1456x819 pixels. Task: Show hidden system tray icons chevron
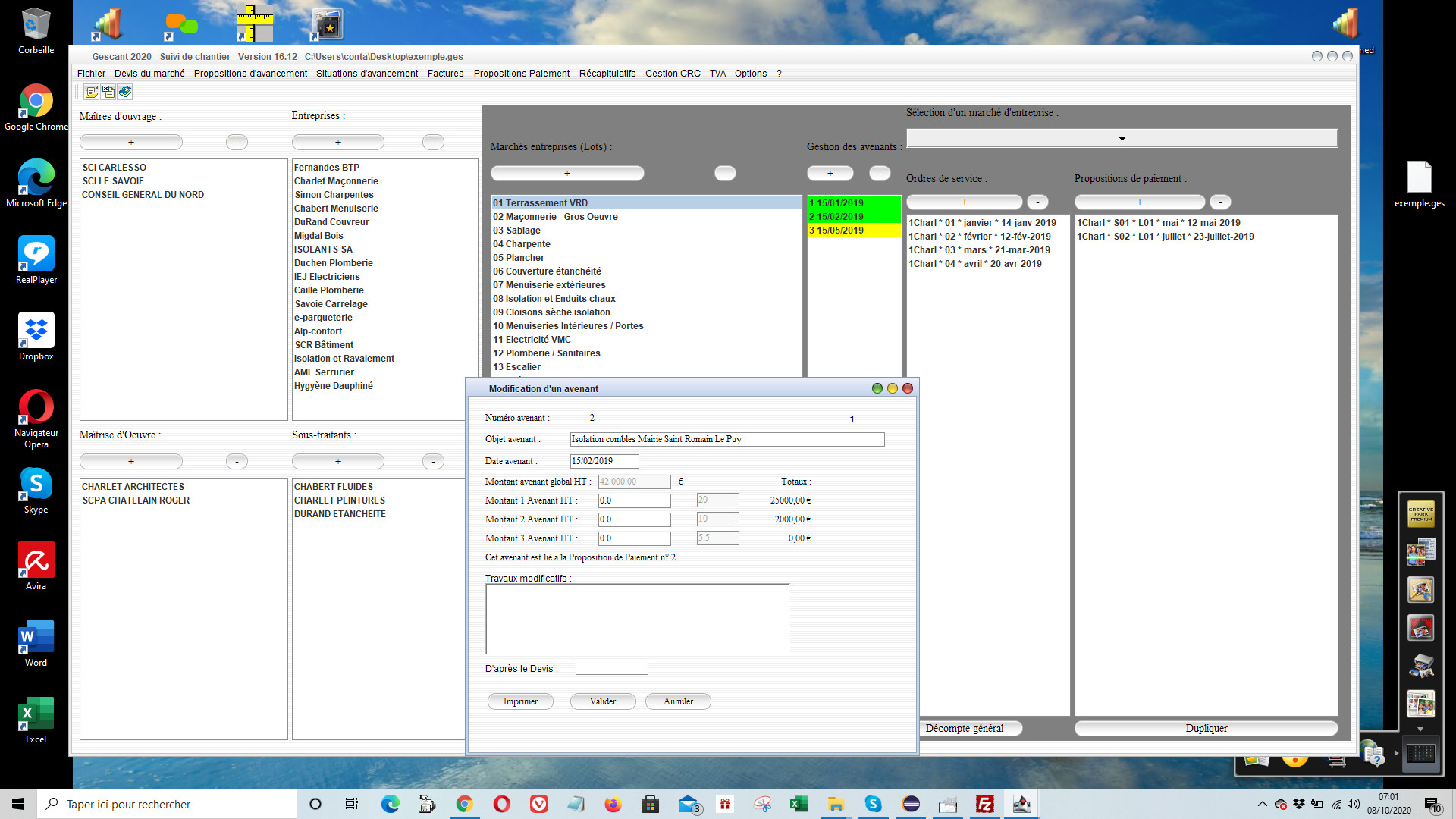(1262, 804)
